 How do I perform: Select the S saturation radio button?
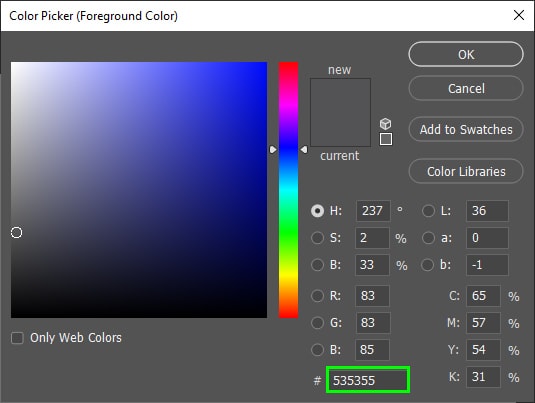coord(317,238)
